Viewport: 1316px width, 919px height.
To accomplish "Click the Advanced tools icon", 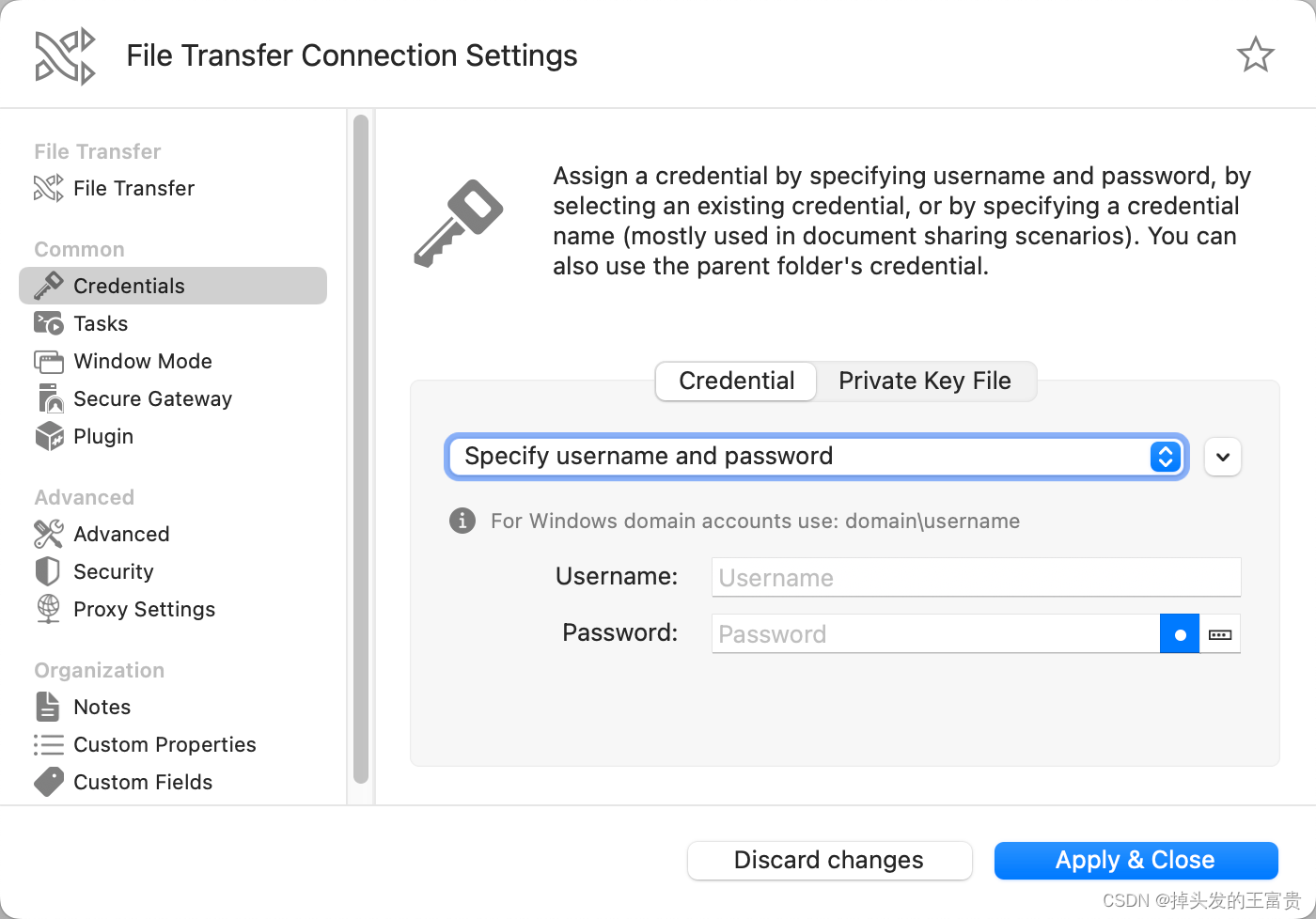I will 48,534.
